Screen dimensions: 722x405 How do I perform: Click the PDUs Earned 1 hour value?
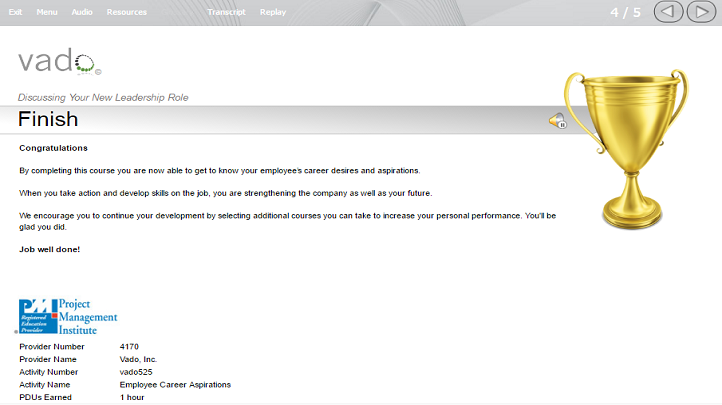132,397
